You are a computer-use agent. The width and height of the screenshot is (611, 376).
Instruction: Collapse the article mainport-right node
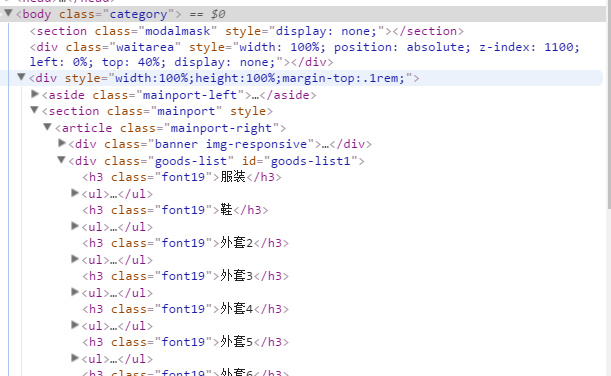point(48,127)
